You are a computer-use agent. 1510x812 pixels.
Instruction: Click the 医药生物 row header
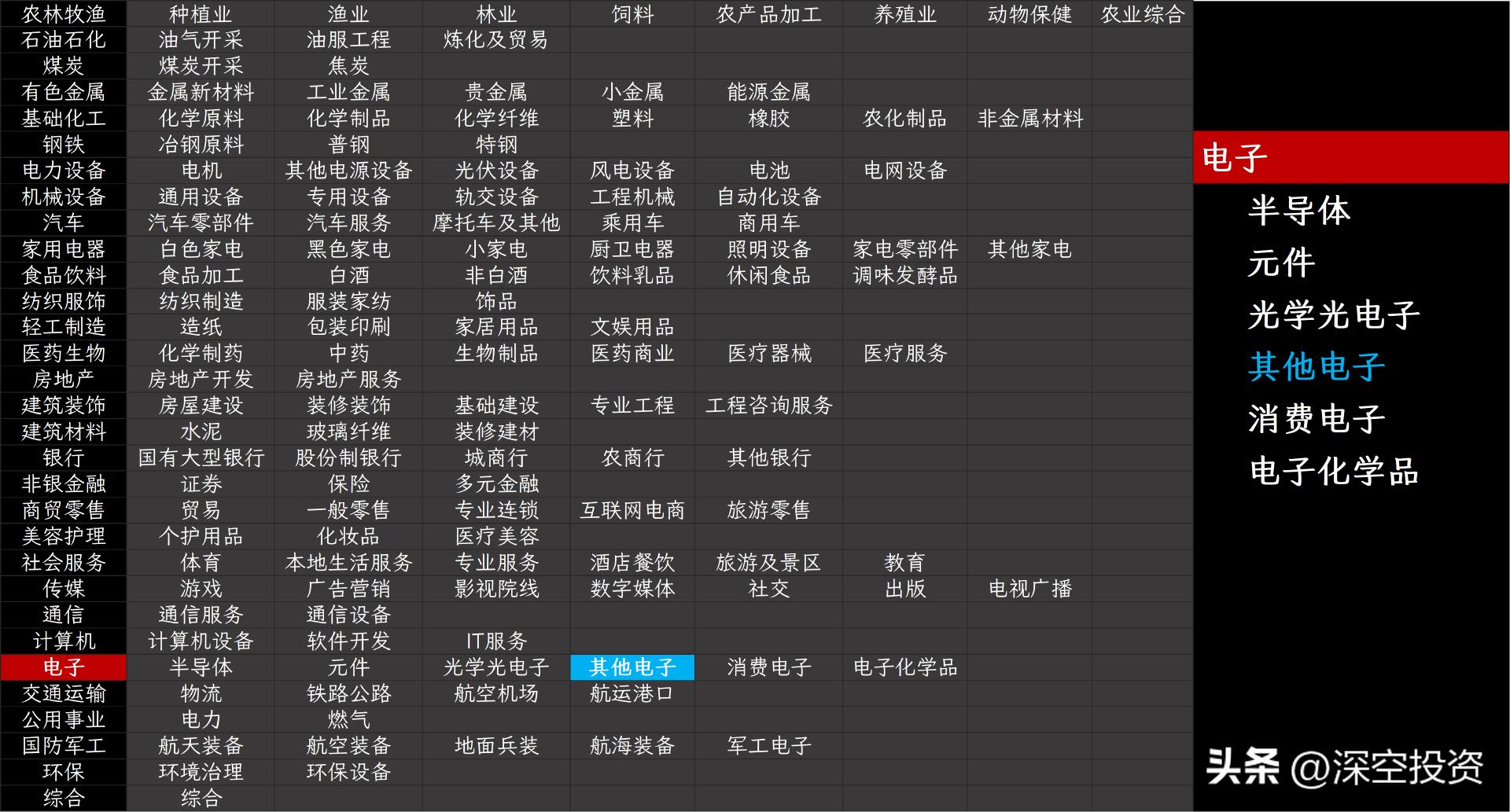[63, 353]
